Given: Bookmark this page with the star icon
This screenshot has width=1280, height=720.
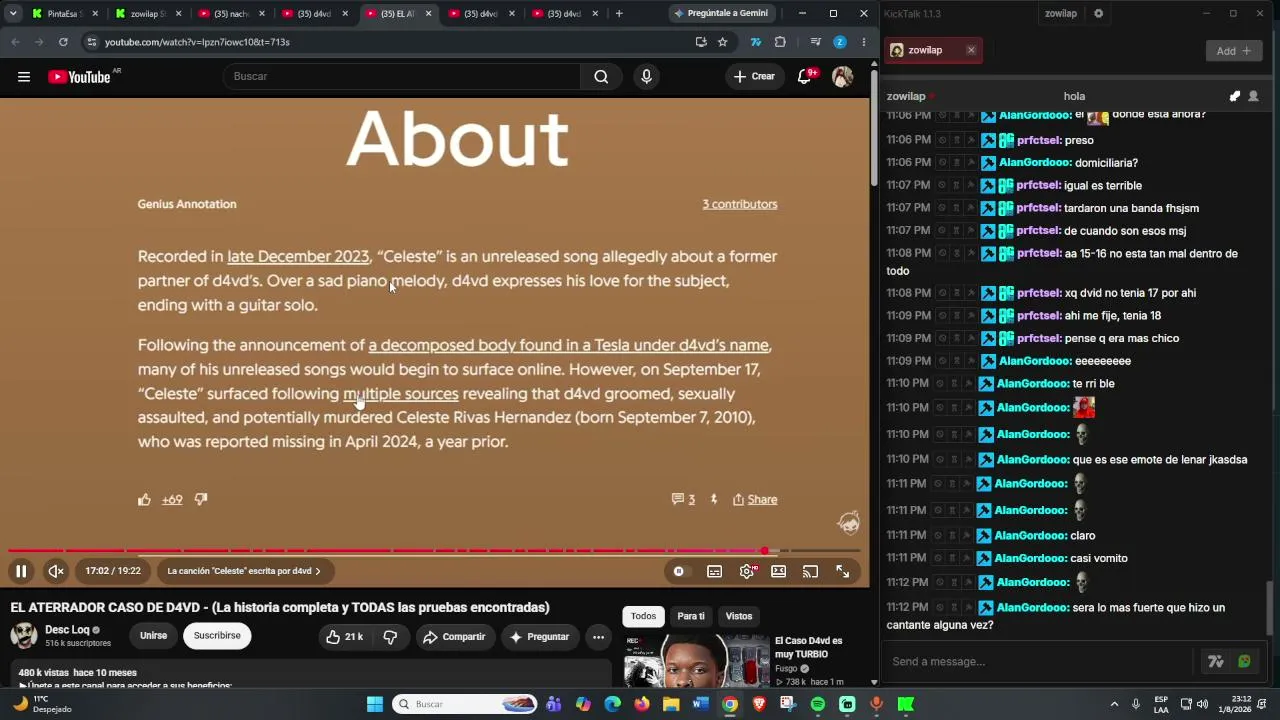Looking at the screenshot, I should click(723, 42).
